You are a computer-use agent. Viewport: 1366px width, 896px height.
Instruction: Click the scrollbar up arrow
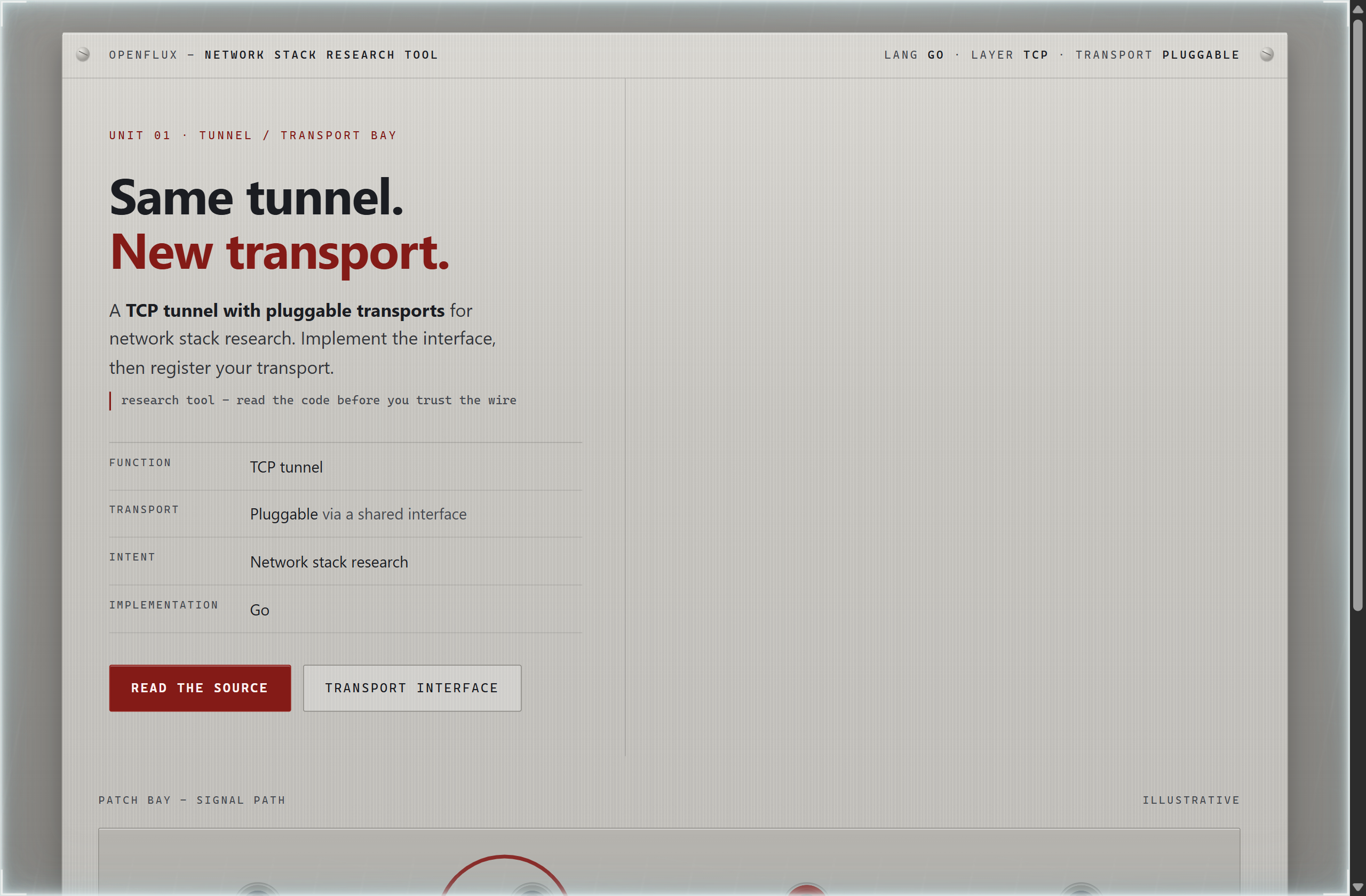[x=1357, y=9]
